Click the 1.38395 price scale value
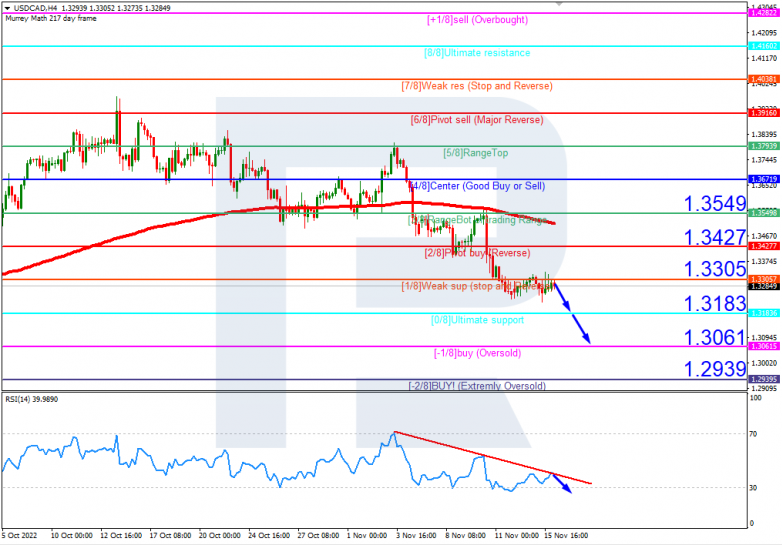Image resolution: width=782 pixels, height=545 pixels. click(764, 135)
